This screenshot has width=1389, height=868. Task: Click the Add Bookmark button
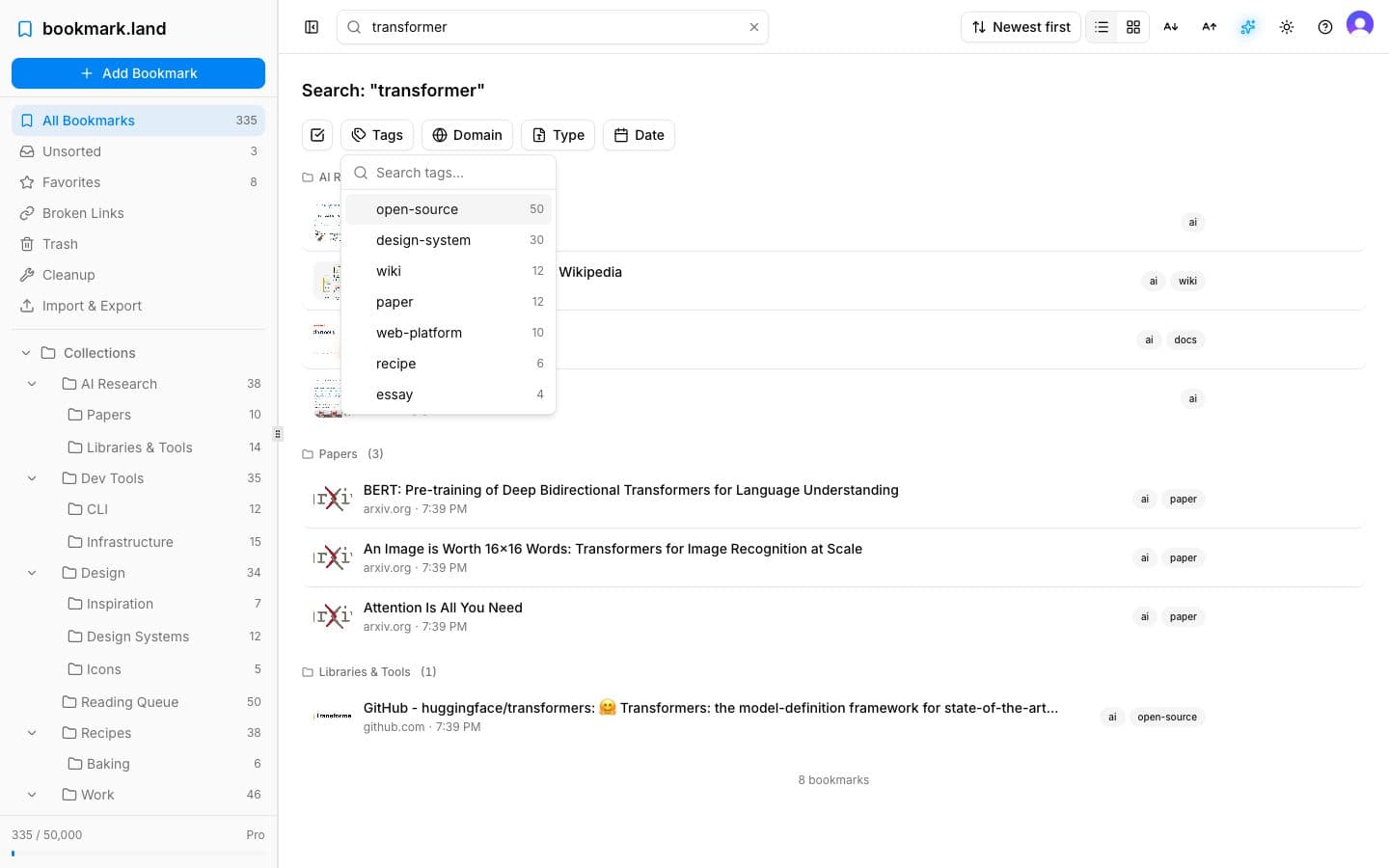[x=138, y=73]
